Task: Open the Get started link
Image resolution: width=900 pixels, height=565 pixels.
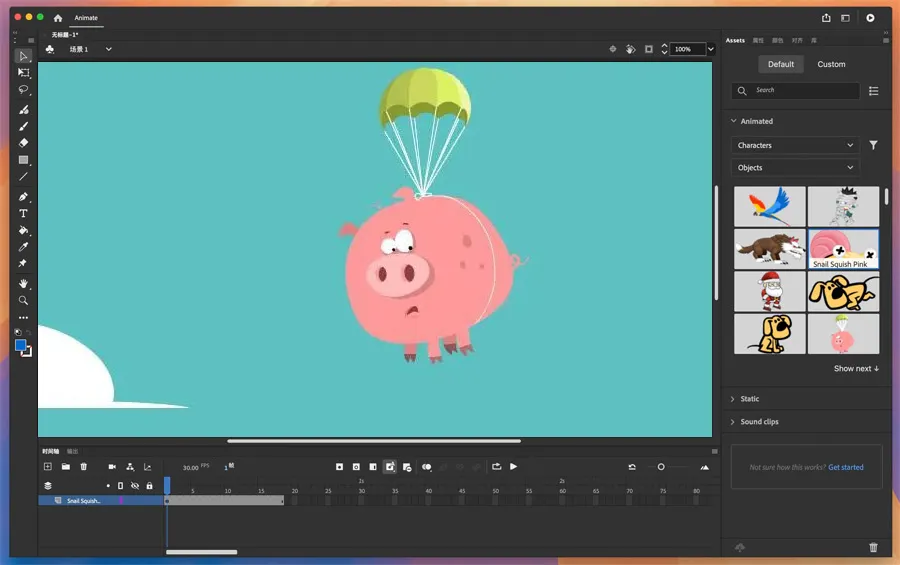Action: (x=846, y=467)
